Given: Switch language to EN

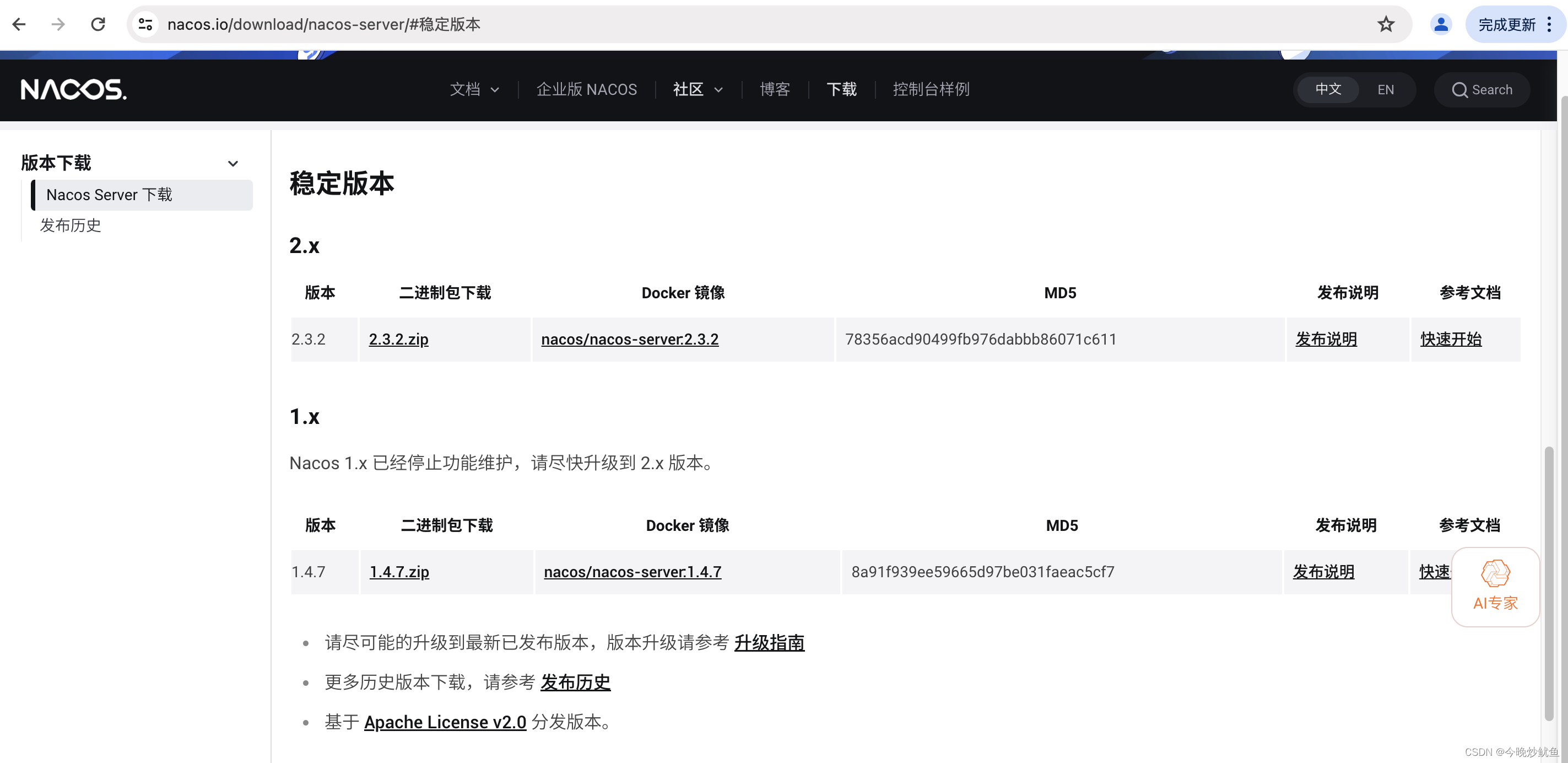Looking at the screenshot, I should click(x=1386, y=89).
